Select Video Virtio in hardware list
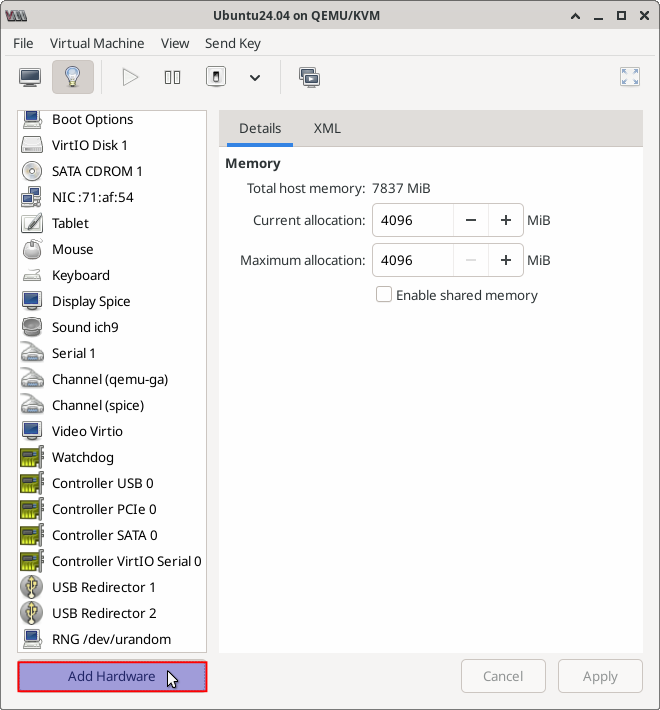 click(87, 431)
